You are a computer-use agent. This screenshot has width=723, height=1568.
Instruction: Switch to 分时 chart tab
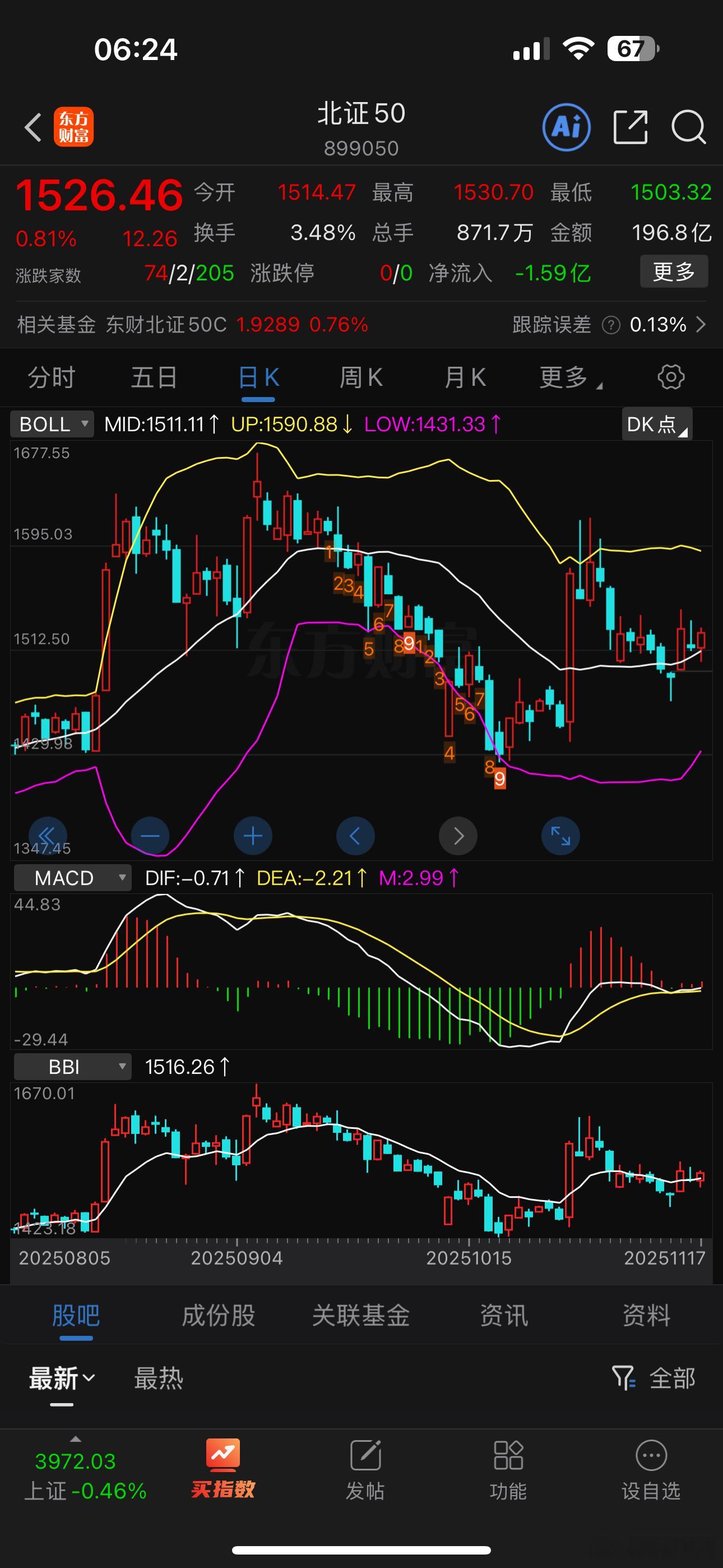point(52,377)
